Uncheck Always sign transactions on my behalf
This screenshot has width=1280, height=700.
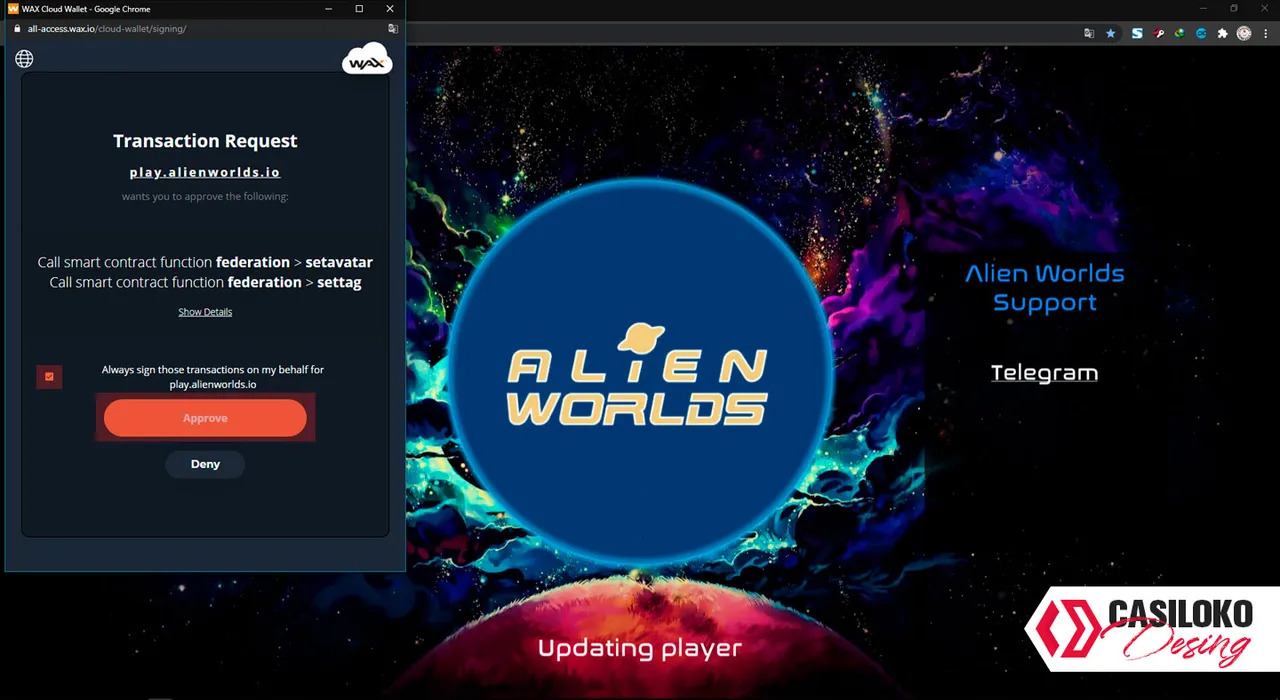coord(49,377)
